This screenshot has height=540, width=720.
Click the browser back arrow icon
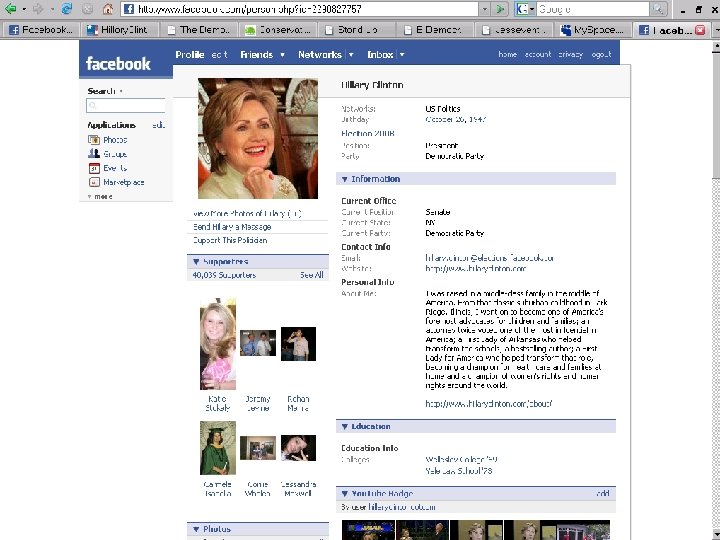[x=10, y=8]
